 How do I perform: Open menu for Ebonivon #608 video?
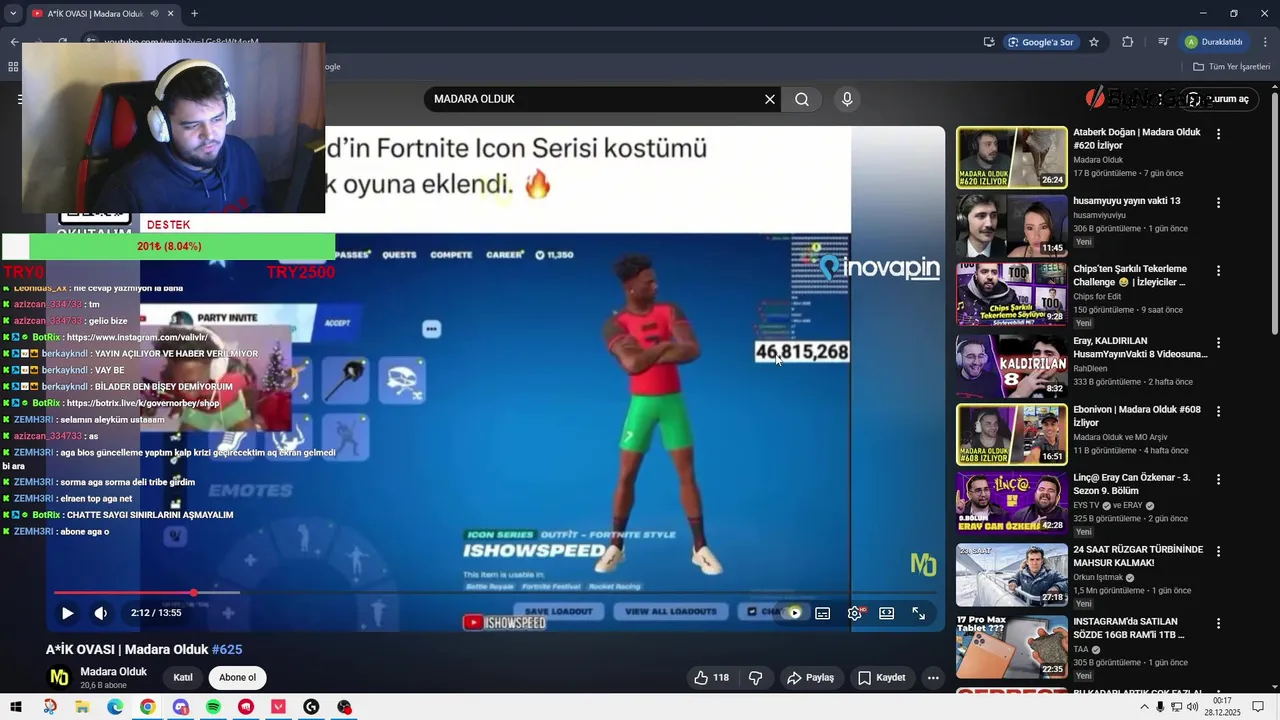1218,411
